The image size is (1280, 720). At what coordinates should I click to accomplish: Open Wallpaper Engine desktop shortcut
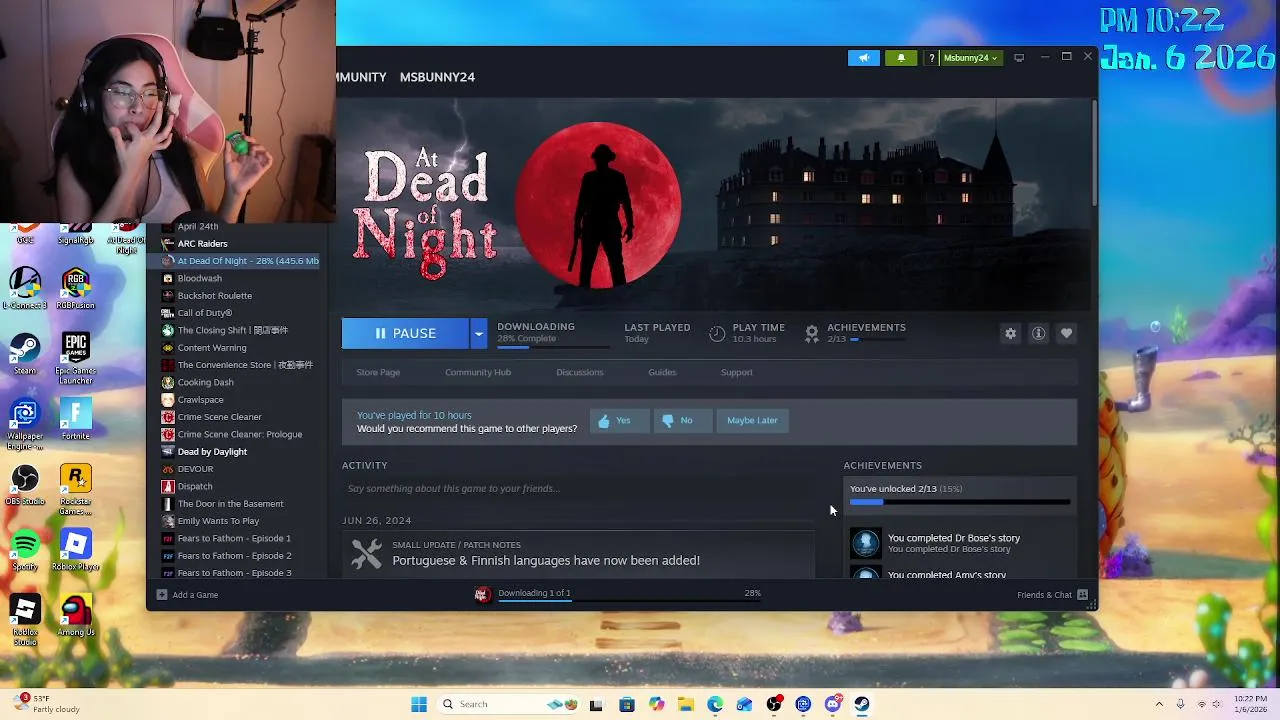point(25,425)
